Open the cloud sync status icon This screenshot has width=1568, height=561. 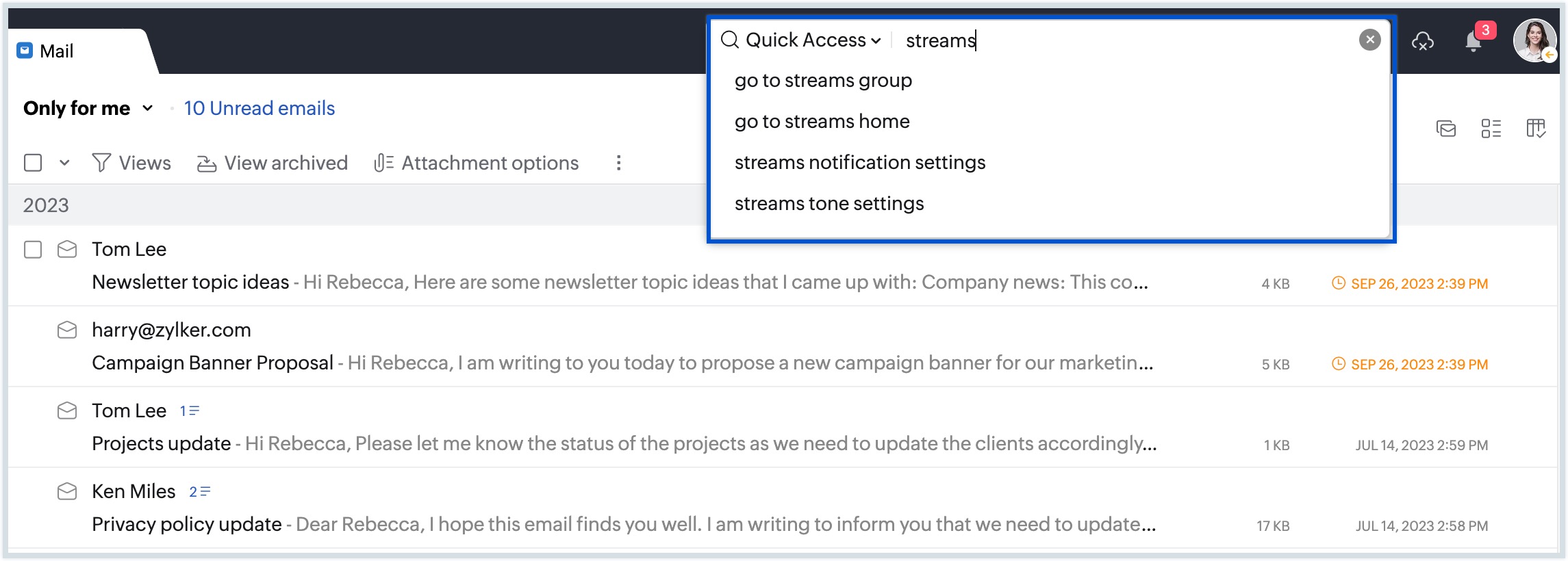[x=1423, y=42]
